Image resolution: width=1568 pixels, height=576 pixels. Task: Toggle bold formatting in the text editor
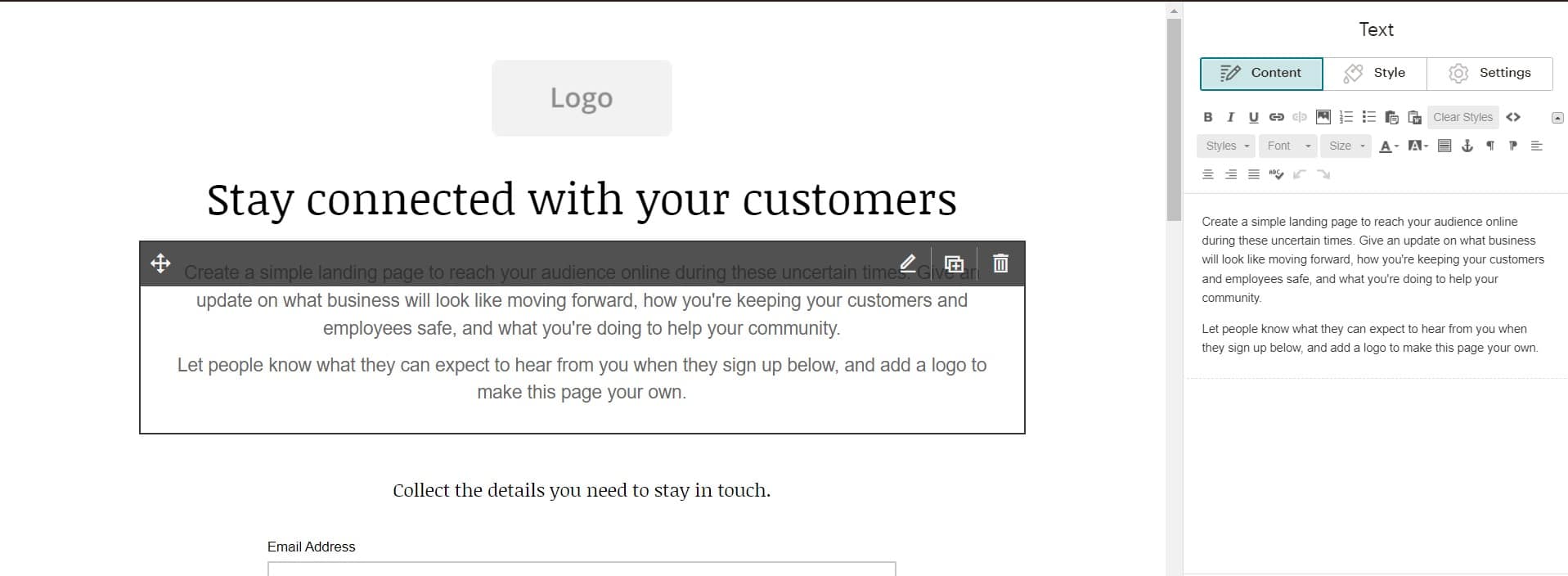pos(1207,117)
